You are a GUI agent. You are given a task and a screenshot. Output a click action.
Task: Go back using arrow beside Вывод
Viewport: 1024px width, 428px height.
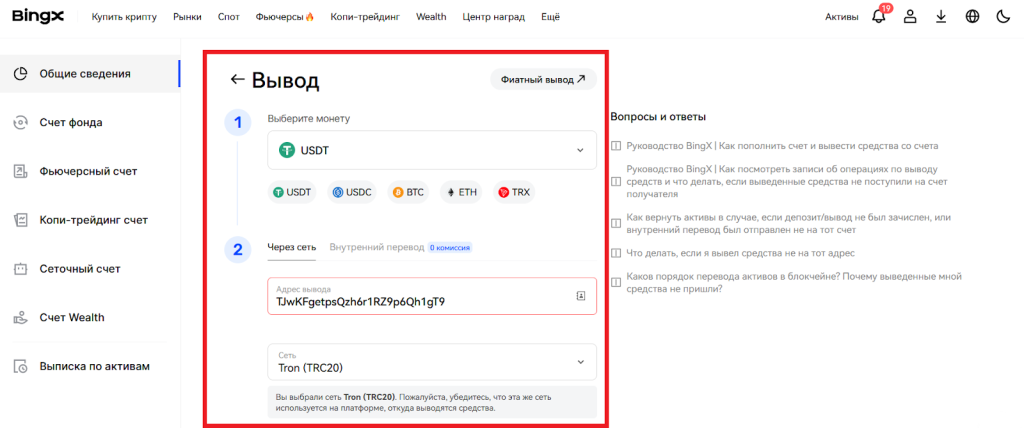pyautogui.click(x=236, y=80)
